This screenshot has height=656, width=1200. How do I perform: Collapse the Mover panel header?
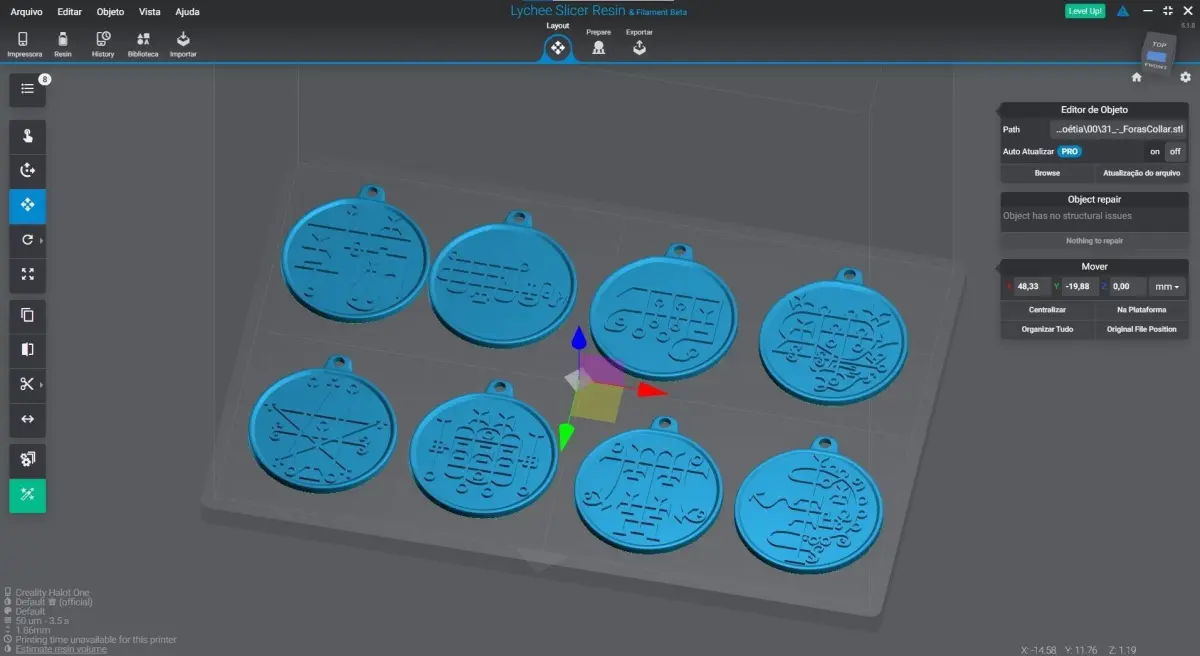(x=1094, y=267)
